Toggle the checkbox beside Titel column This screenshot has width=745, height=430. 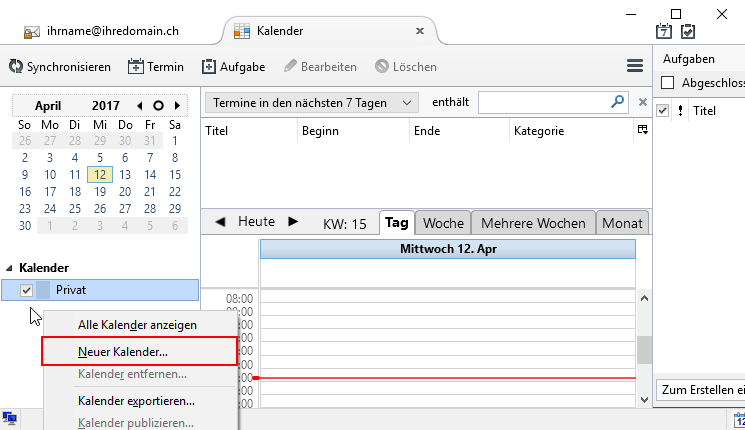(x=663, y=111)
